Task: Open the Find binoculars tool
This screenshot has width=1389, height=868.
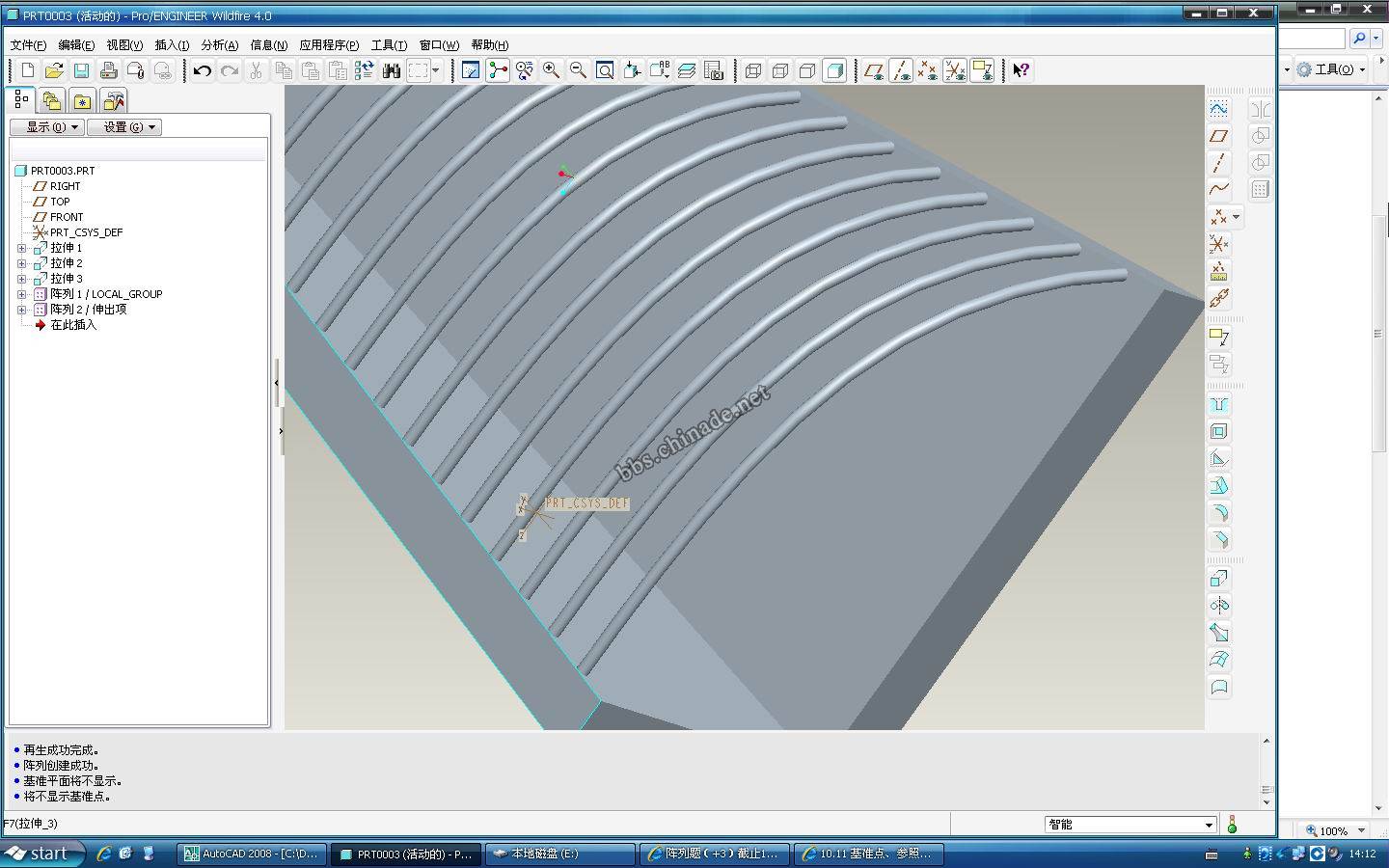Action: [391, 70]
